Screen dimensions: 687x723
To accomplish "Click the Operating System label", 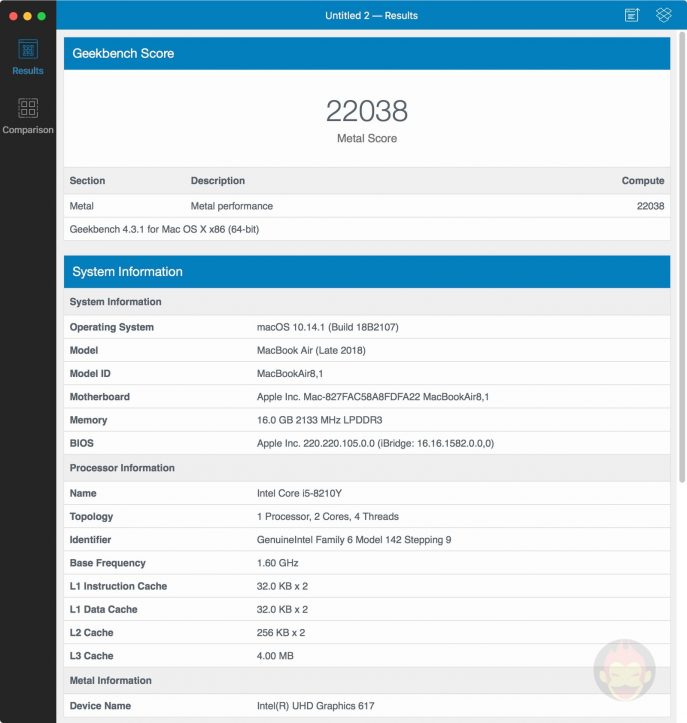I will coord(112,327).
